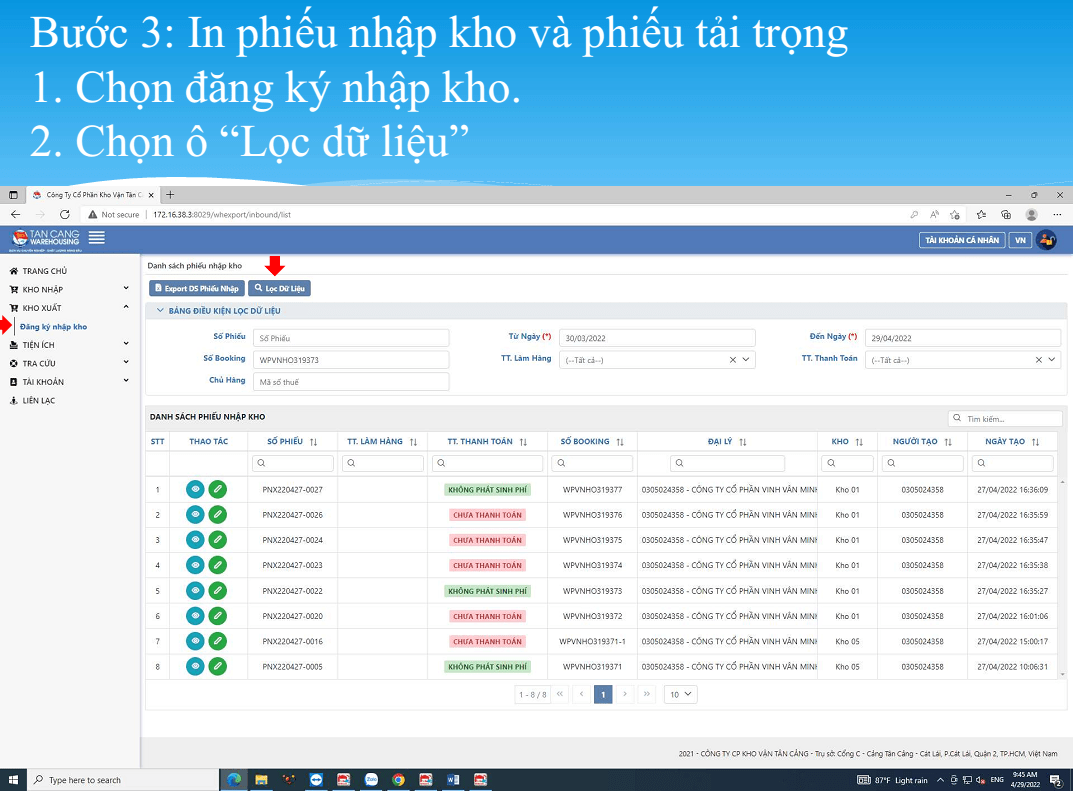The height and width of the screenshot is (793, 1073).
Task: Click the Số Booking input field
Action: click(x=351, y=360)
